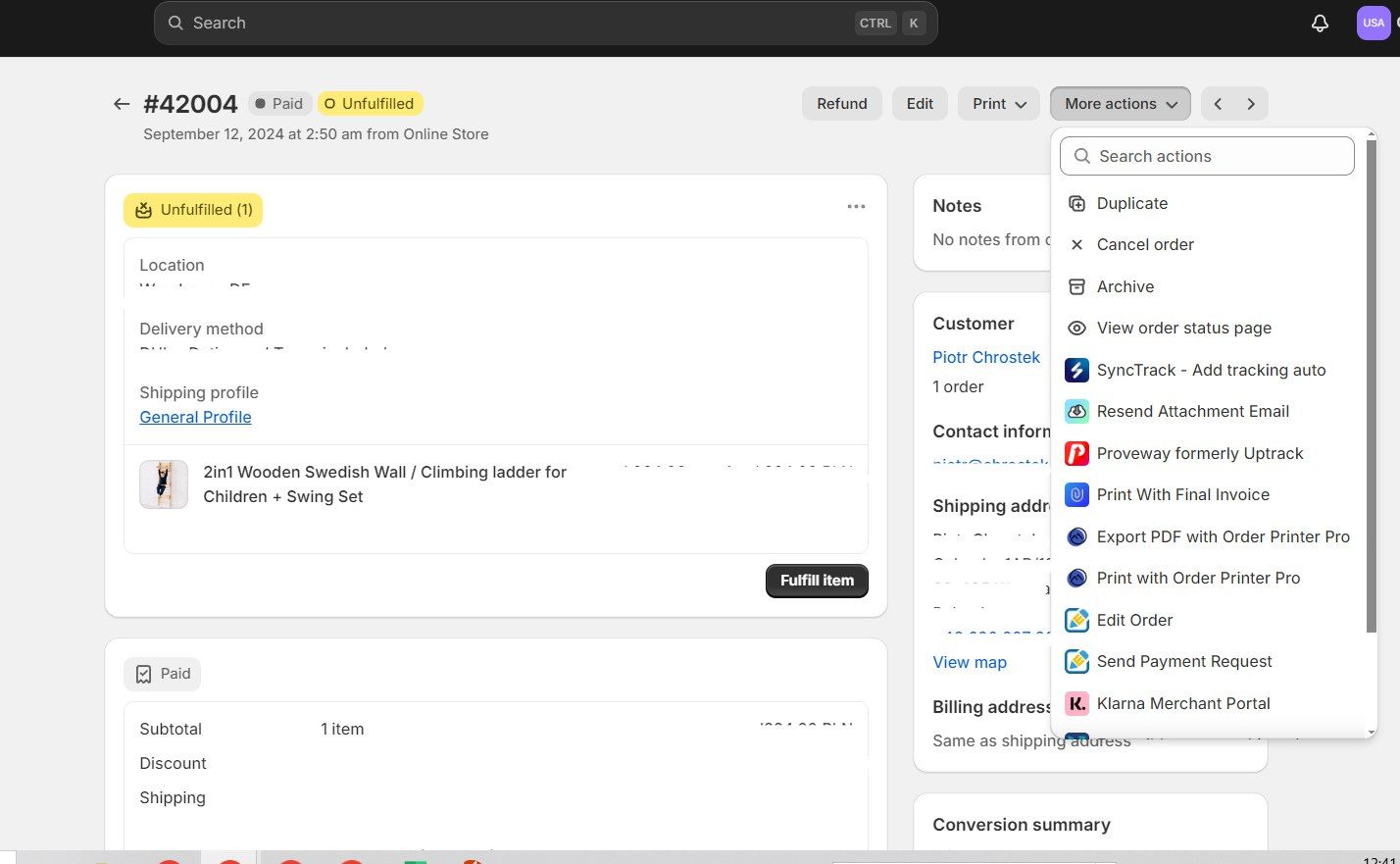This screenshot has width=1400, height=864.
Task: Select Archive from the actions menu
Action: point(1207,286)
